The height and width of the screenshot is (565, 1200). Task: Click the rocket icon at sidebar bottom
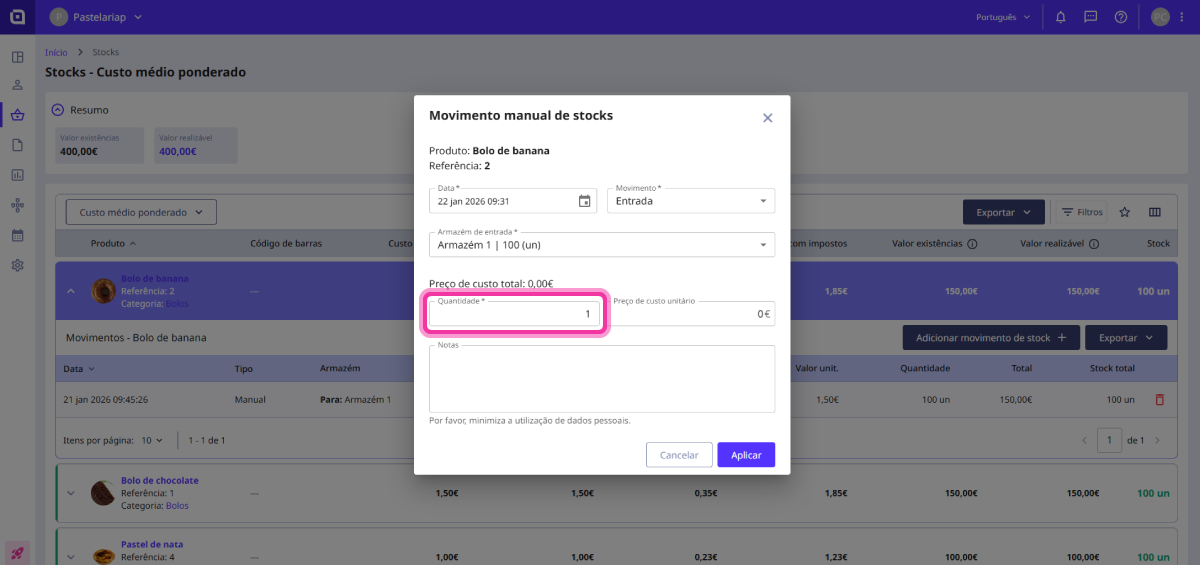coord(17,552)
